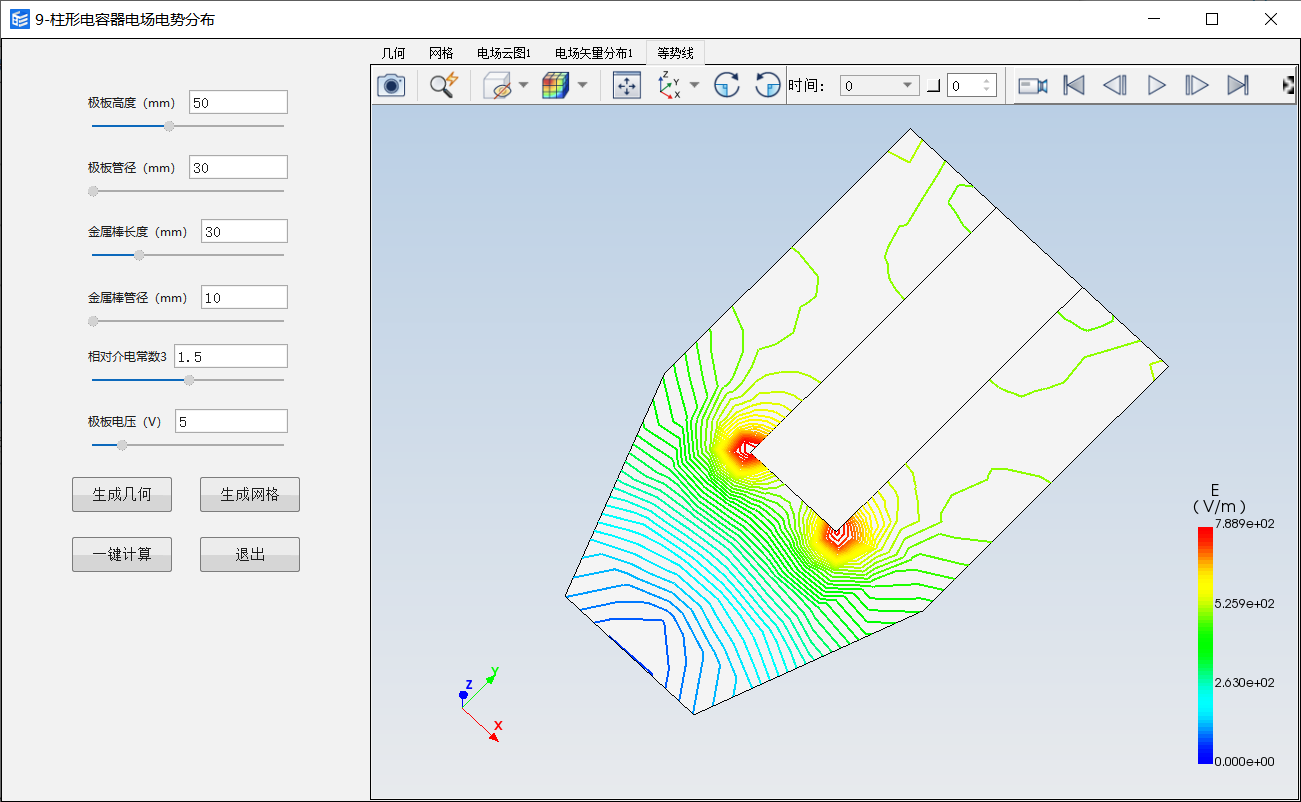This screenshot has height=802, width=1301.
Task: Open the 电场云图1 tab
Action: coord(504,53)
